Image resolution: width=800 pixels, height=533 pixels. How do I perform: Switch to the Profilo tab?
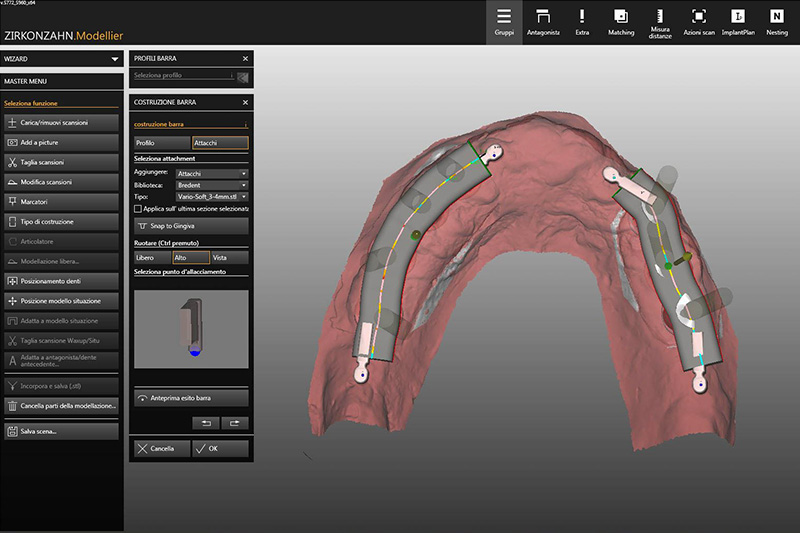tap(161, 143)
